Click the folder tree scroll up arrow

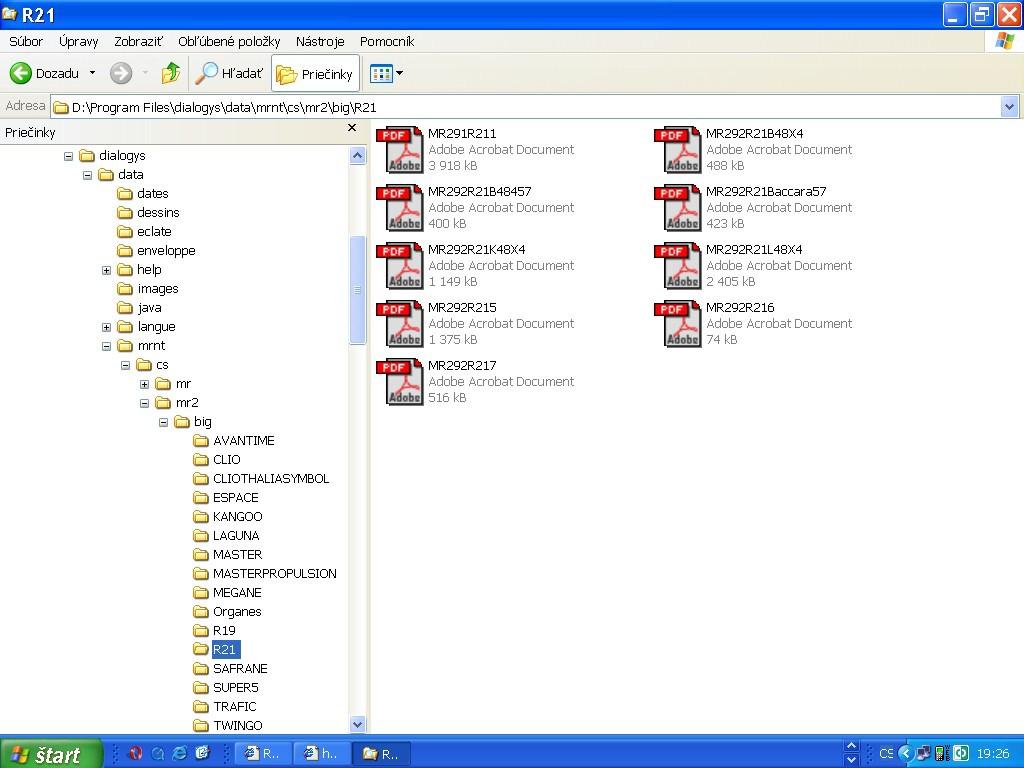(357, 155)
